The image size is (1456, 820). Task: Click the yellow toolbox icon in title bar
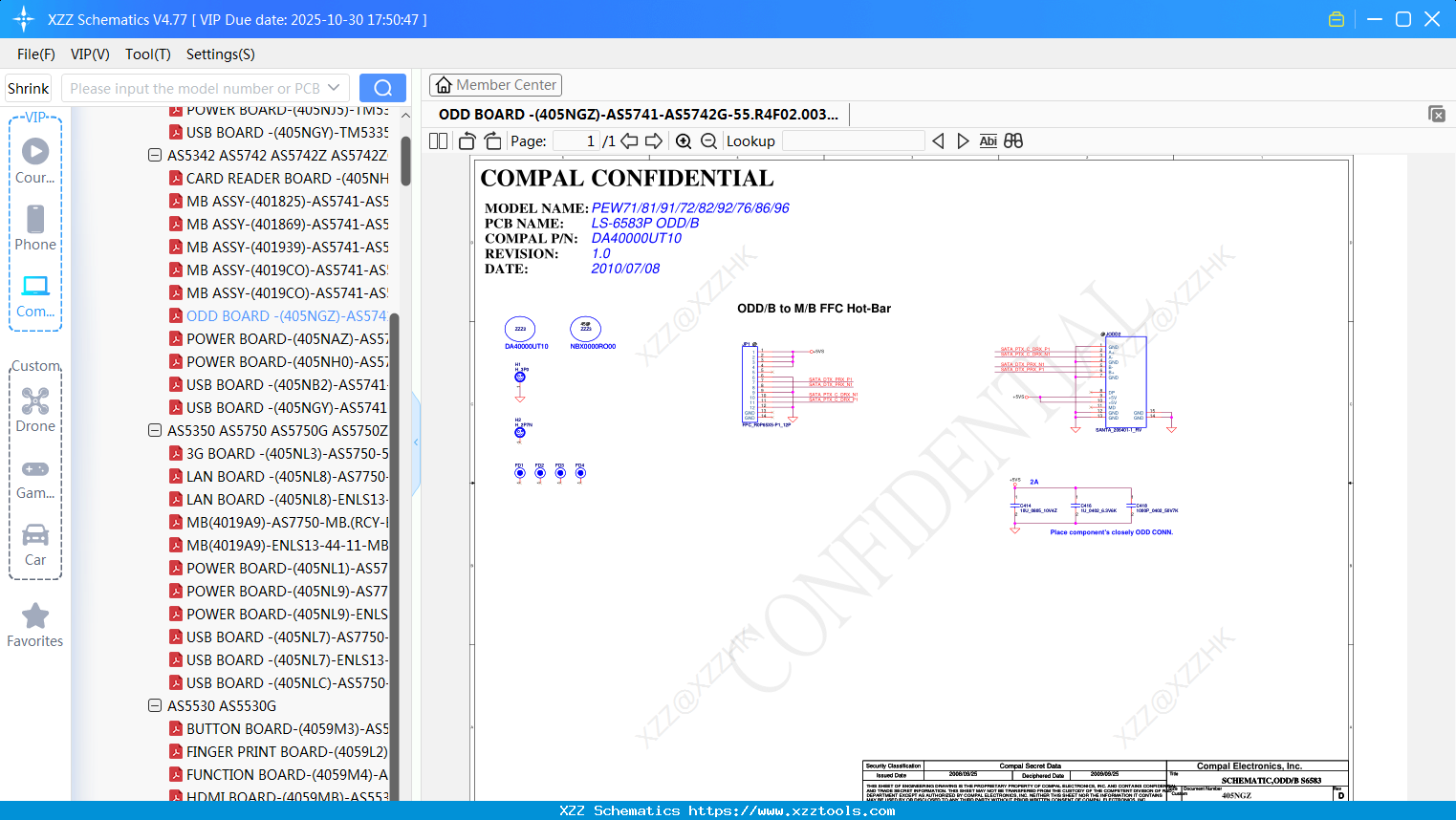point(1336,19)
